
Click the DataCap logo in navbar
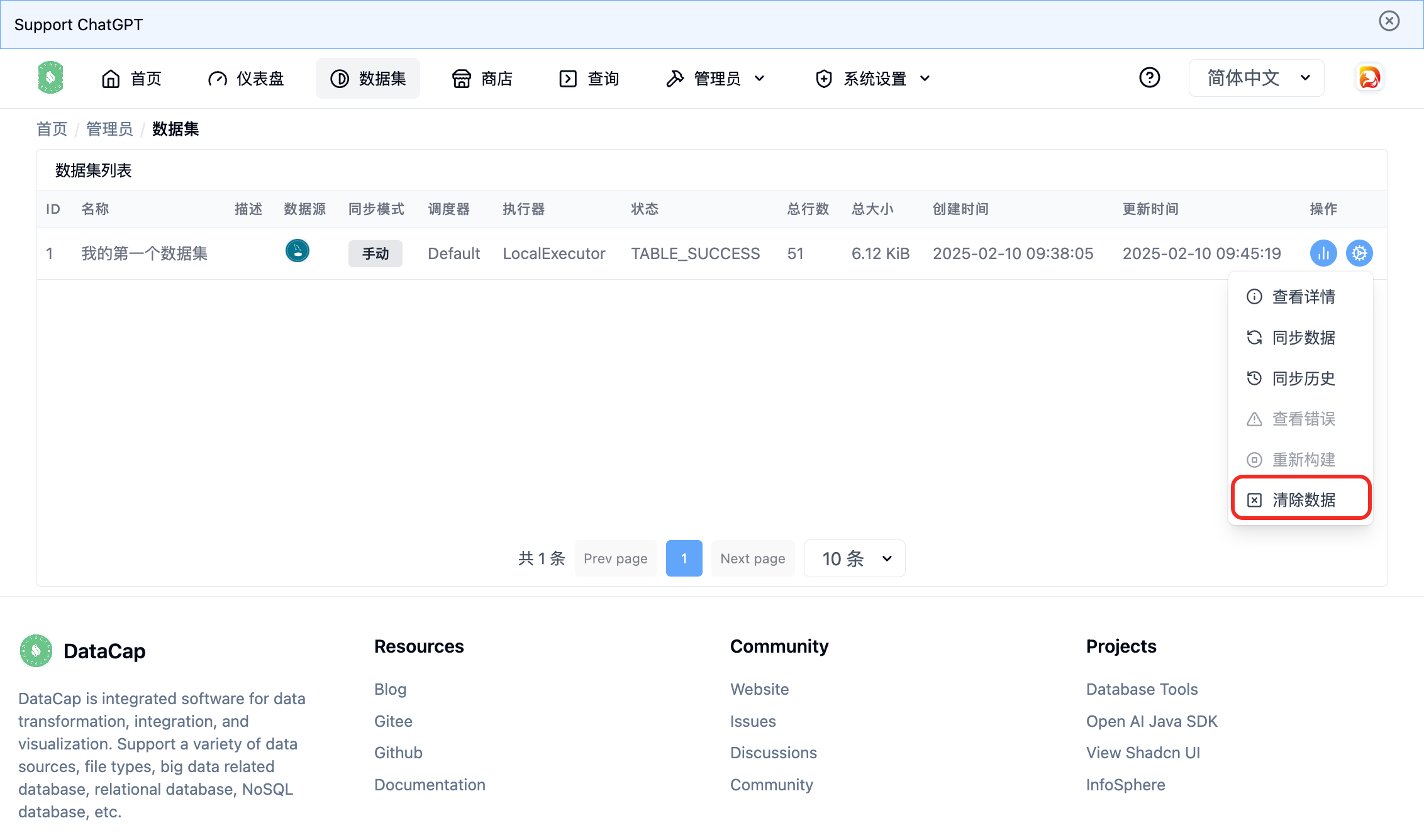coord(50,78)
